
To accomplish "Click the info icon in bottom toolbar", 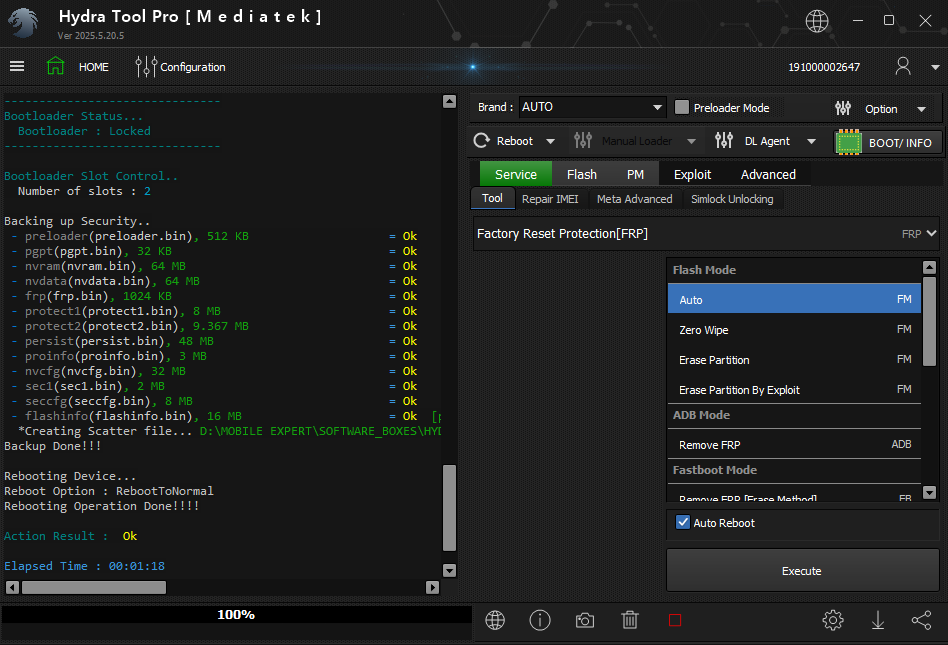I will pos(540,620).
